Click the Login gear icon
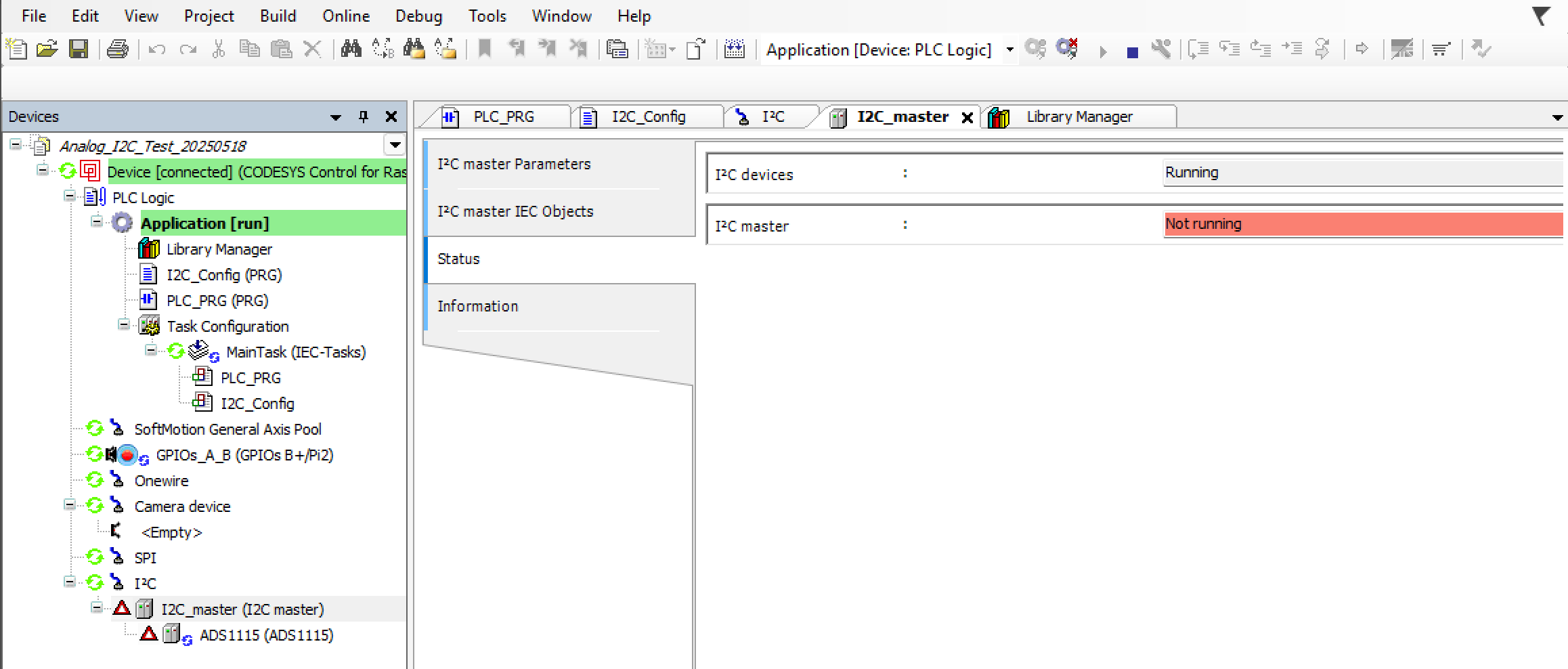The height and width of the screenshot is (669, 1568). (x=1035, y=49)
